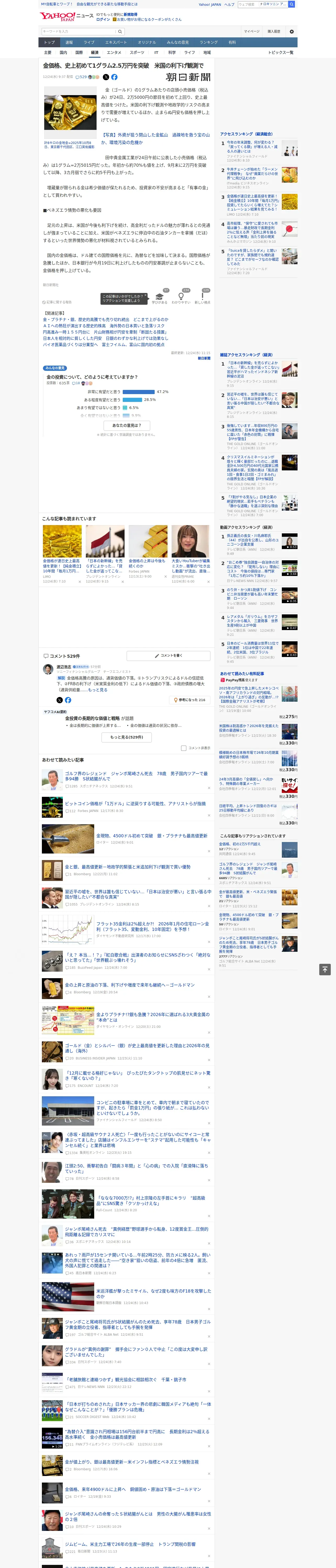Click the keyword search magnifier icon
The height and width of the screenshot is (1568, 336).
click(120, 31)
